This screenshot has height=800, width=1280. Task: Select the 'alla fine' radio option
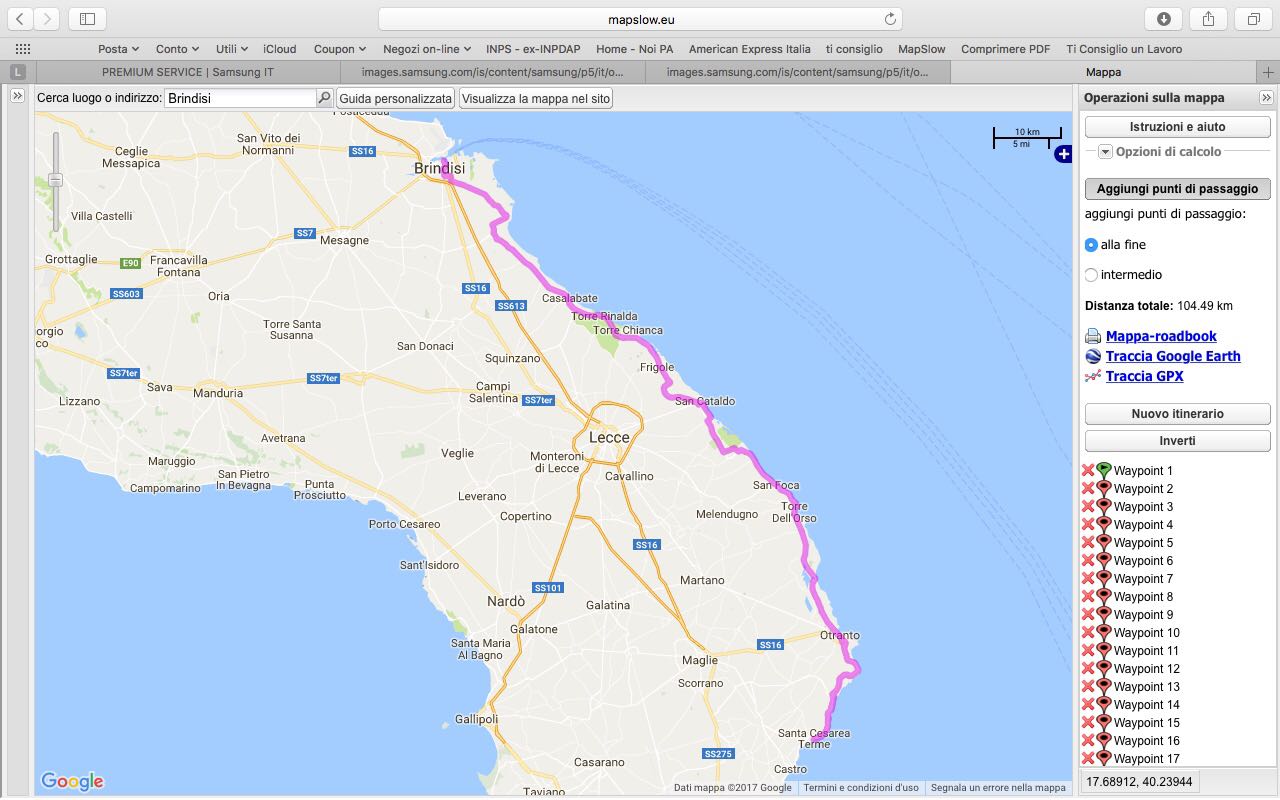pos(1091,245)
